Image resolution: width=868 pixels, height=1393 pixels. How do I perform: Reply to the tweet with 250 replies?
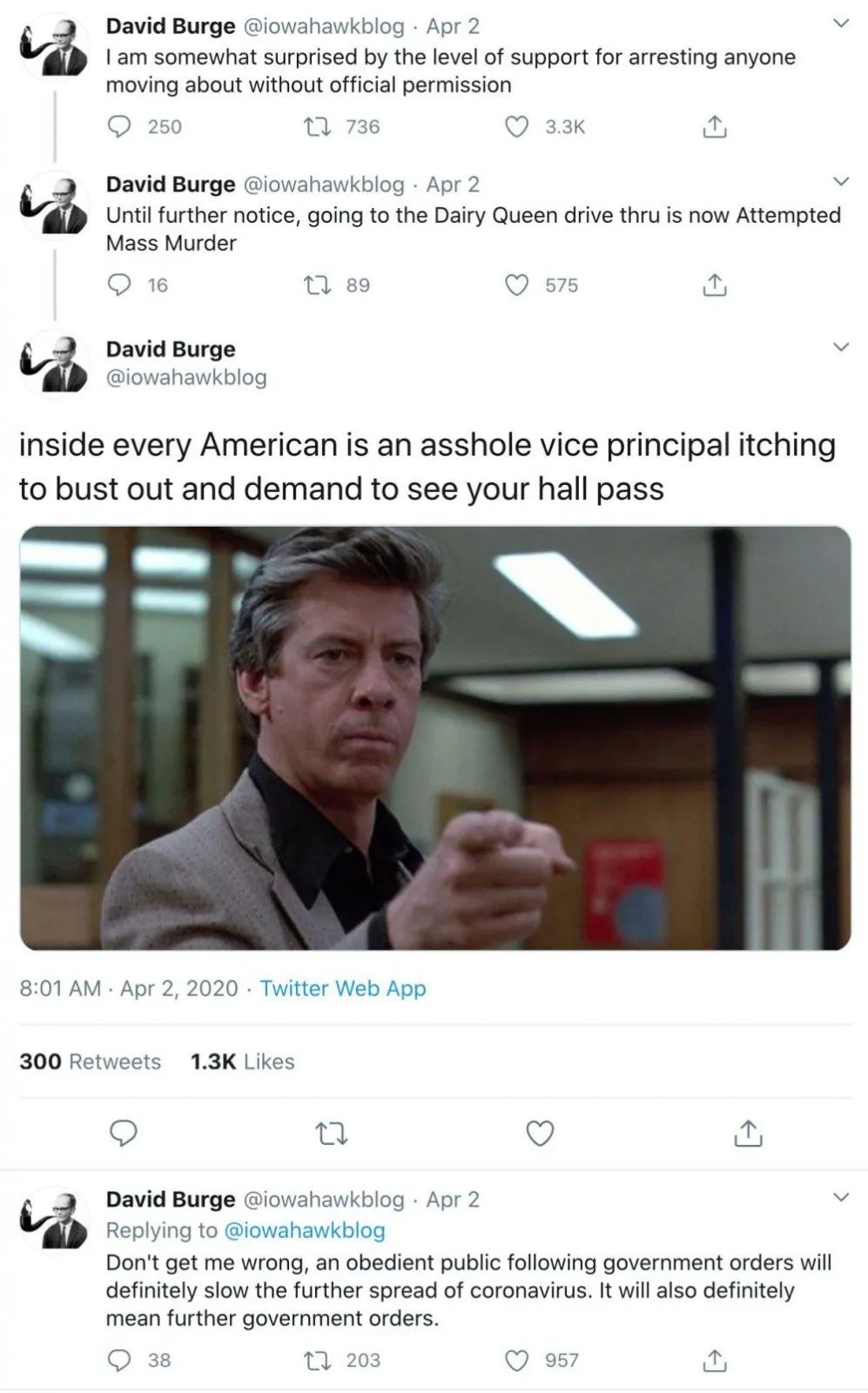tap(119, 127)
